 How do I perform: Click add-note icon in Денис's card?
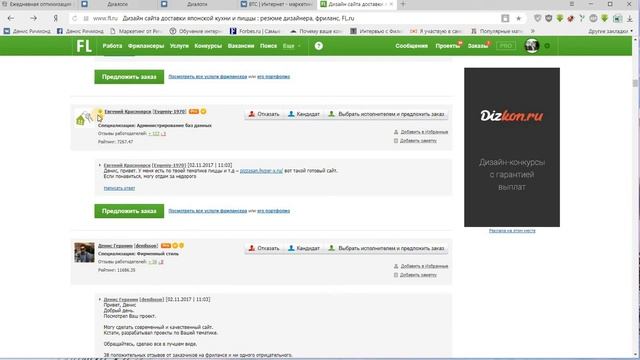(396, 275)
